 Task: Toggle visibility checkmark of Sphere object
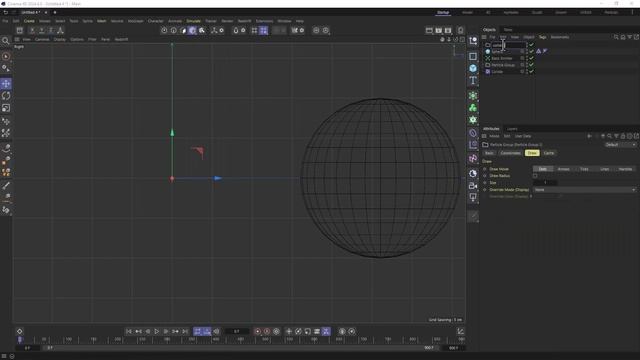coord(531,51)
